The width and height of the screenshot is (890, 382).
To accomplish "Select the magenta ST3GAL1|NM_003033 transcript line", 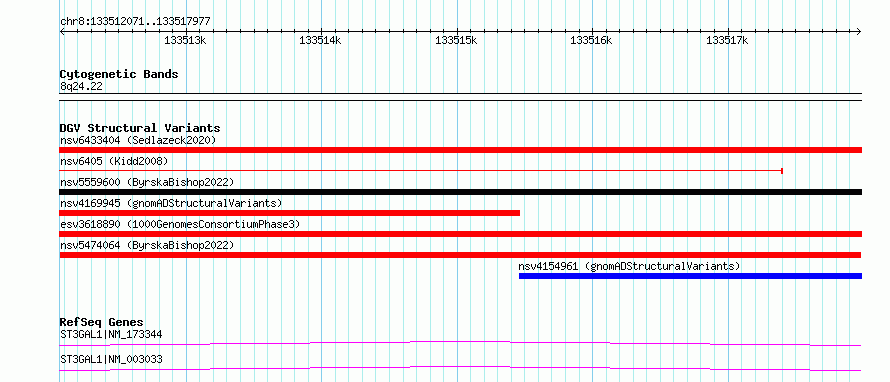I will (x=460, y=369).
